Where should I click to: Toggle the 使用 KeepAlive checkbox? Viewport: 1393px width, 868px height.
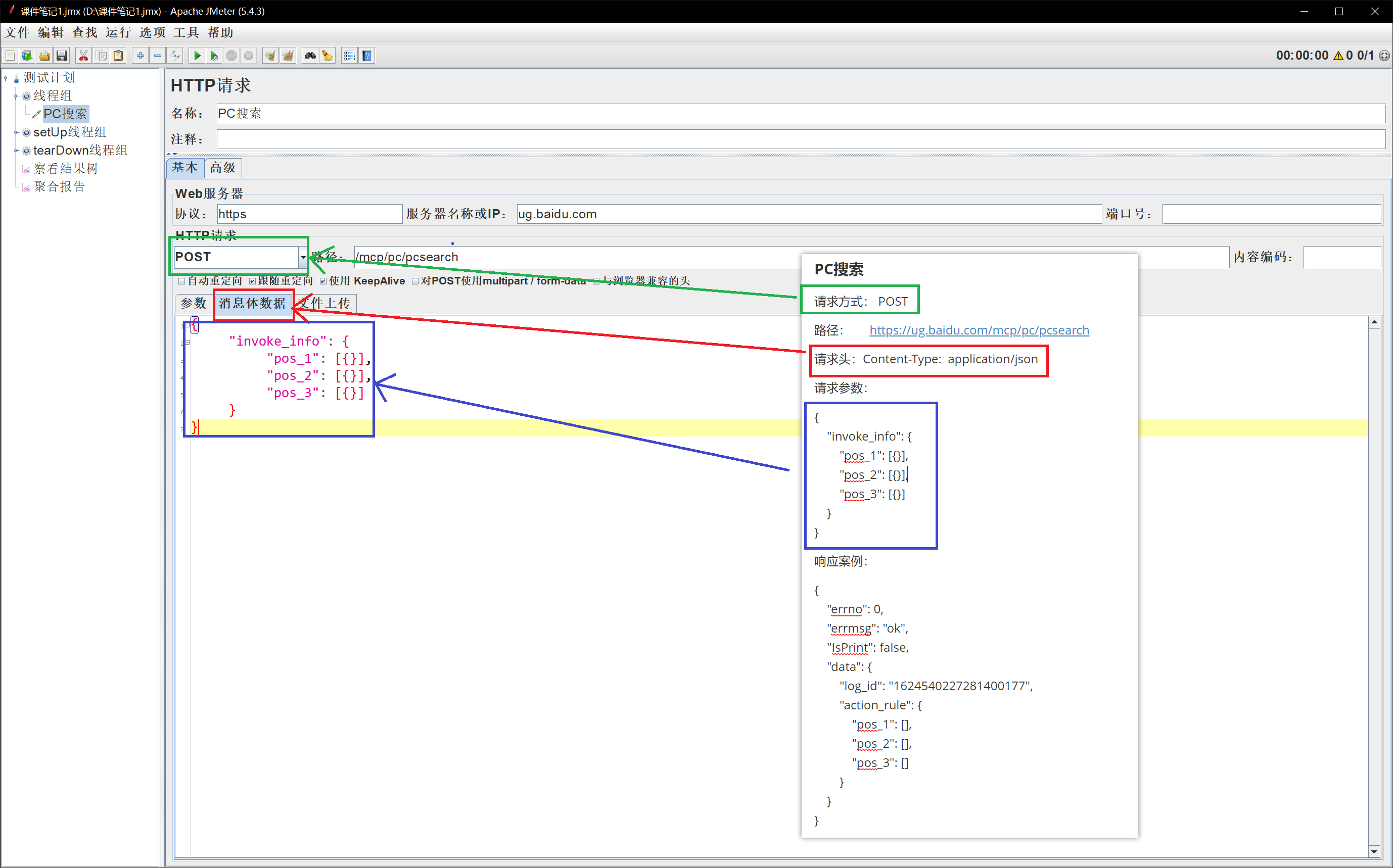pos(323,281)
